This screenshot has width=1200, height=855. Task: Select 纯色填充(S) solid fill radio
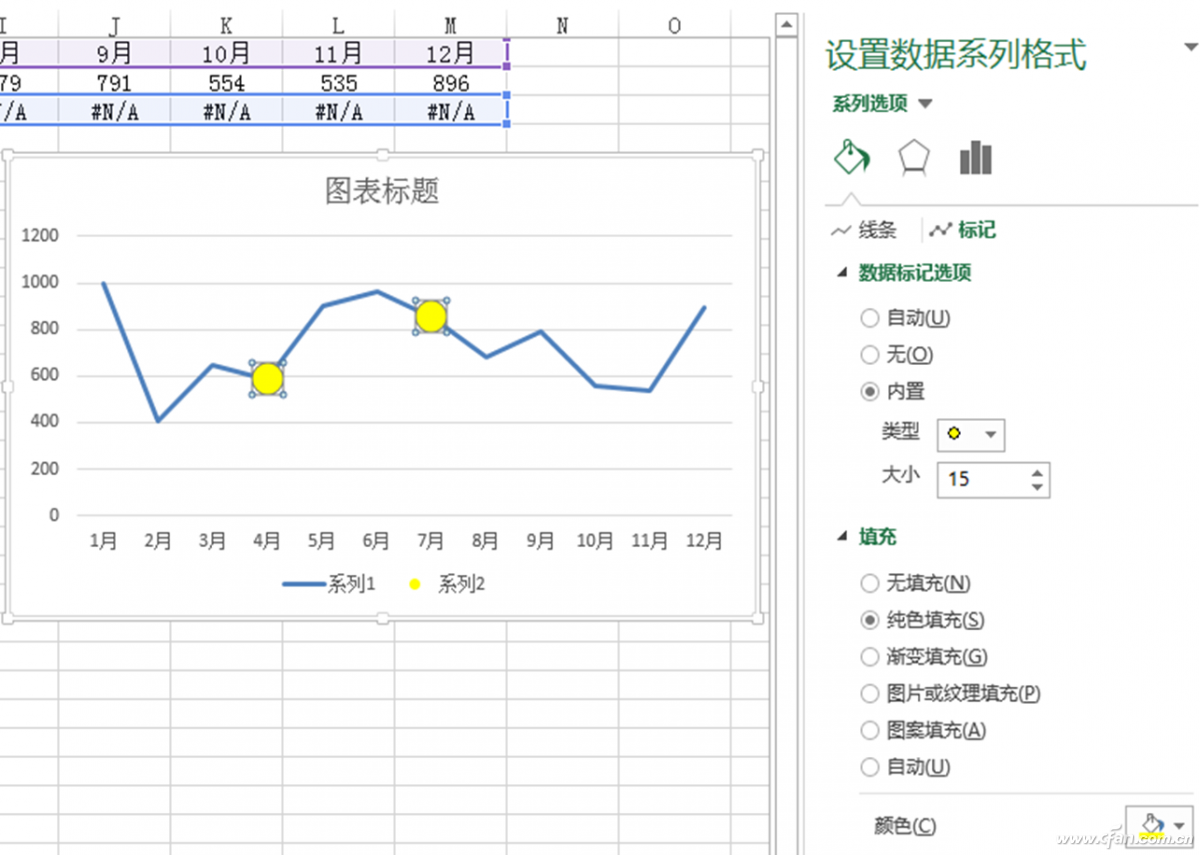point(870,620)
